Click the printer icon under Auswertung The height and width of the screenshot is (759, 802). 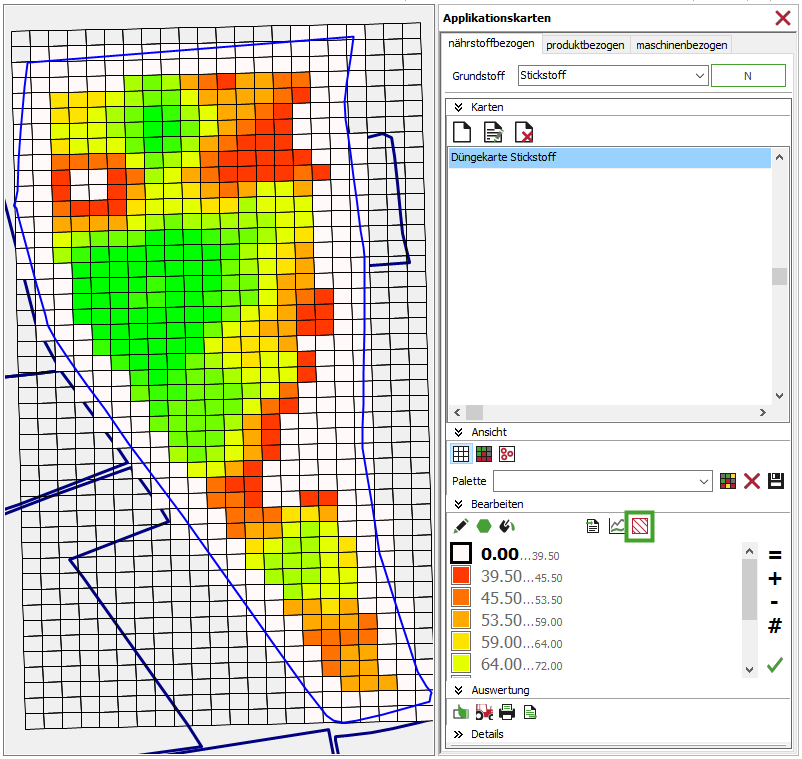click(507, 712)
